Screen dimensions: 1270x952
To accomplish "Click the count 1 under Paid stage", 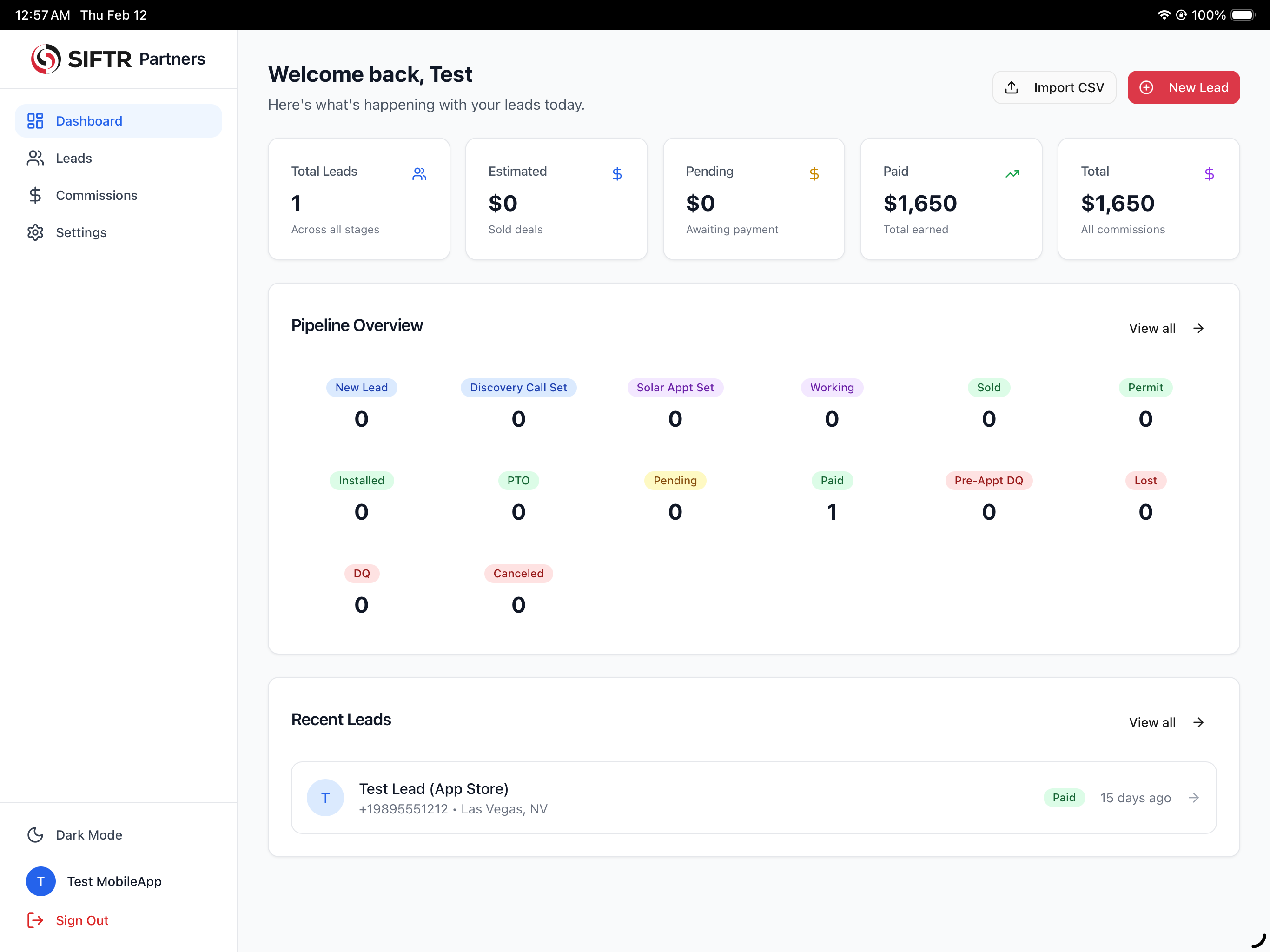I will point(832,512).
